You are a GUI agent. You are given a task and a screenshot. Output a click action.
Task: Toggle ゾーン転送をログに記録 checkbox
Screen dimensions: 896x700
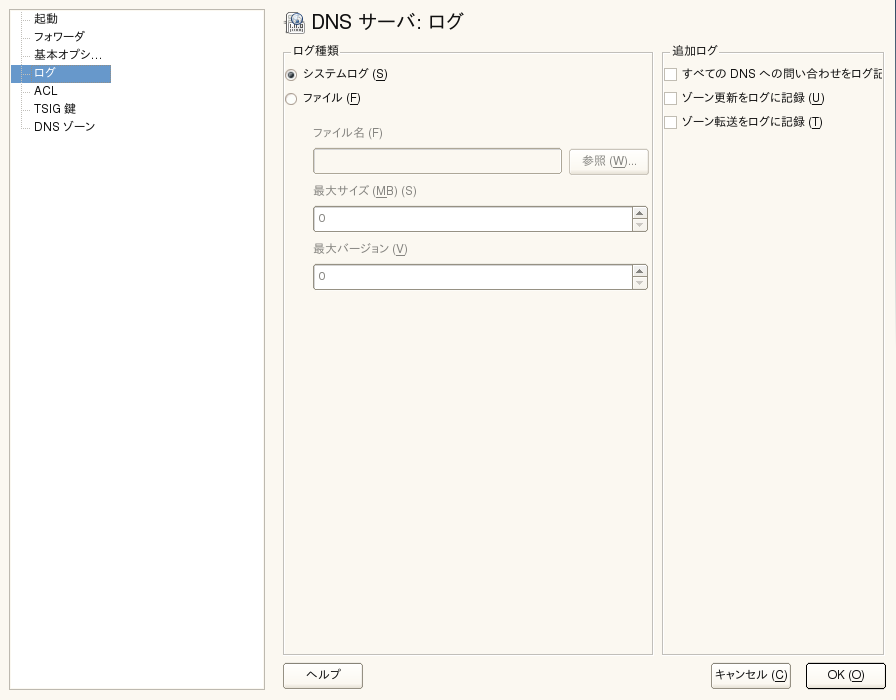pos(671,122)
